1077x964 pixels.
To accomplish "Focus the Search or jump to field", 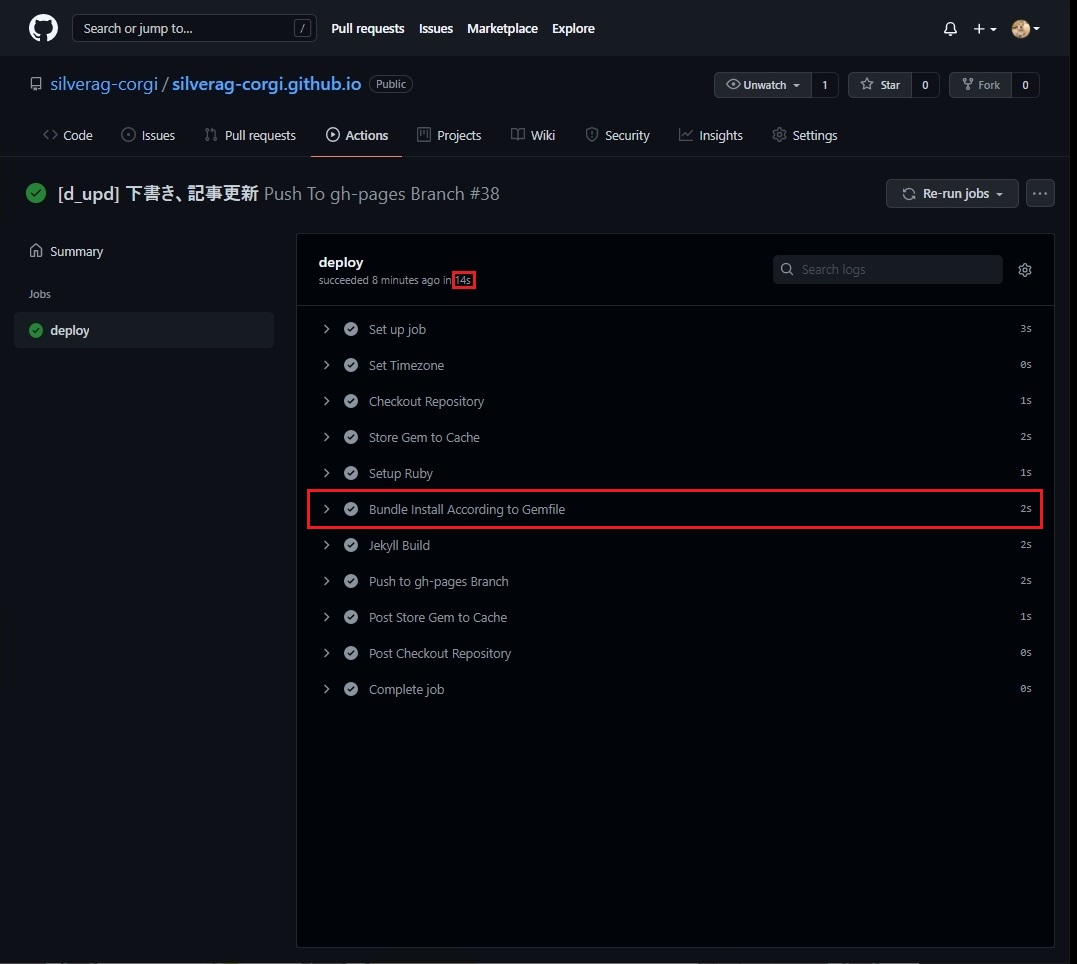I will tap(194, 28).
